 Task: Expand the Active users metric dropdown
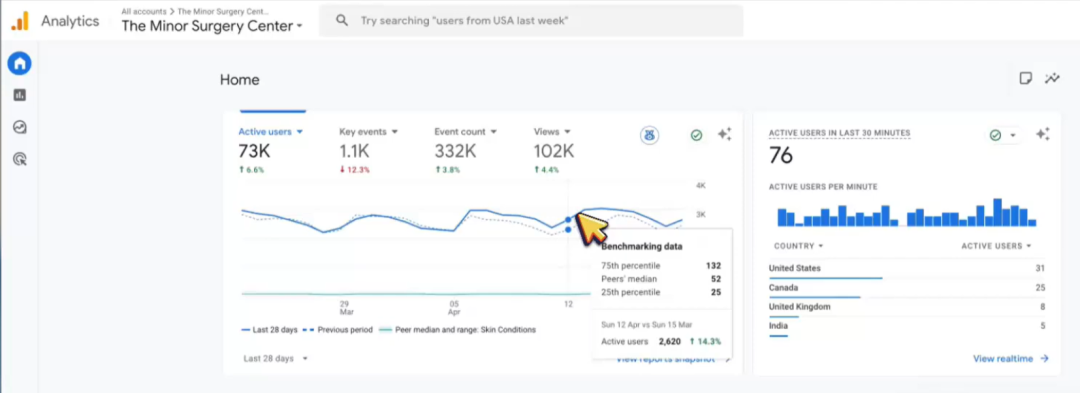[x=300, y=131]
